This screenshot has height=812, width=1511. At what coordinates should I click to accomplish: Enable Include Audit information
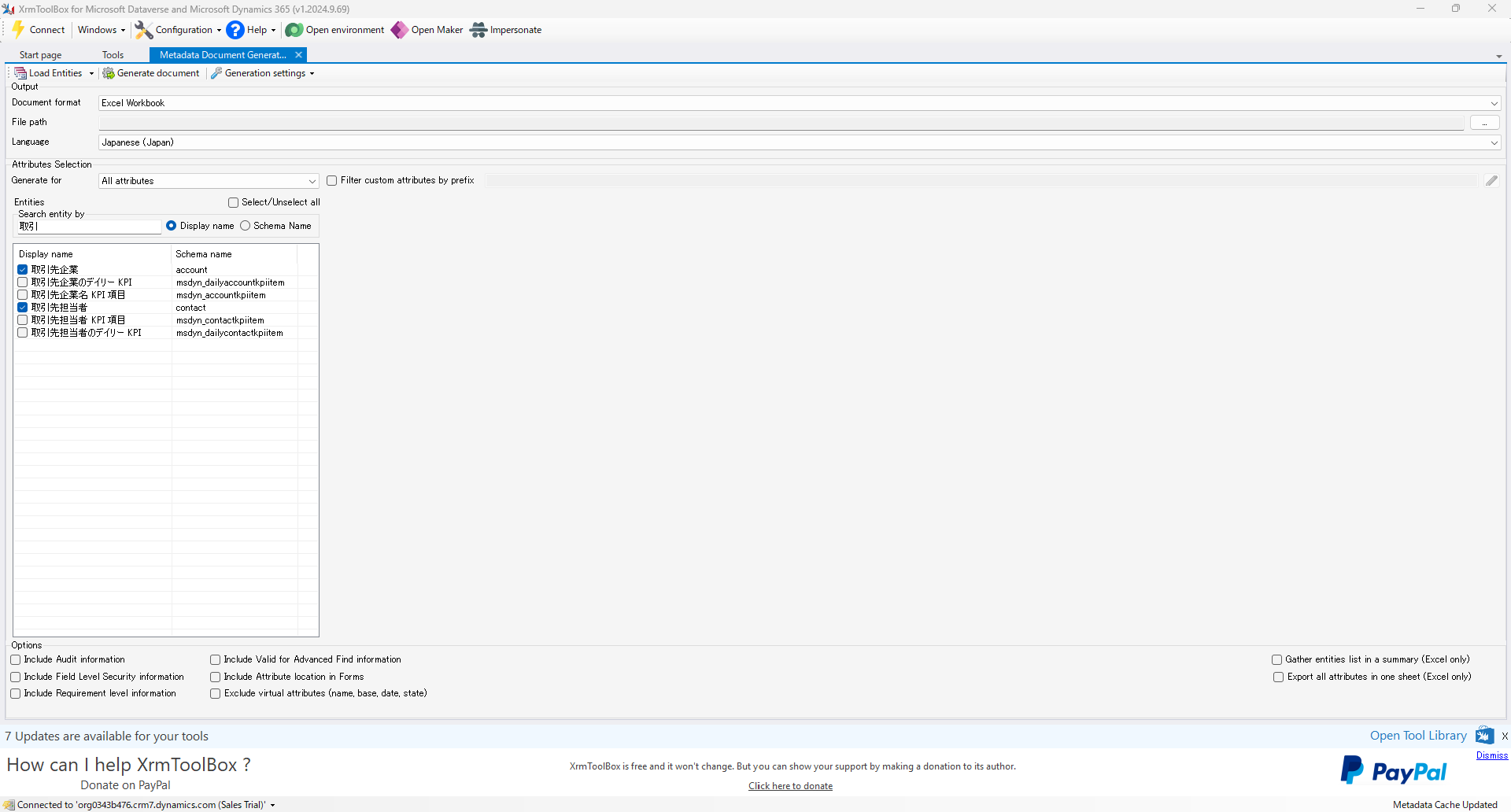[16, 659]
